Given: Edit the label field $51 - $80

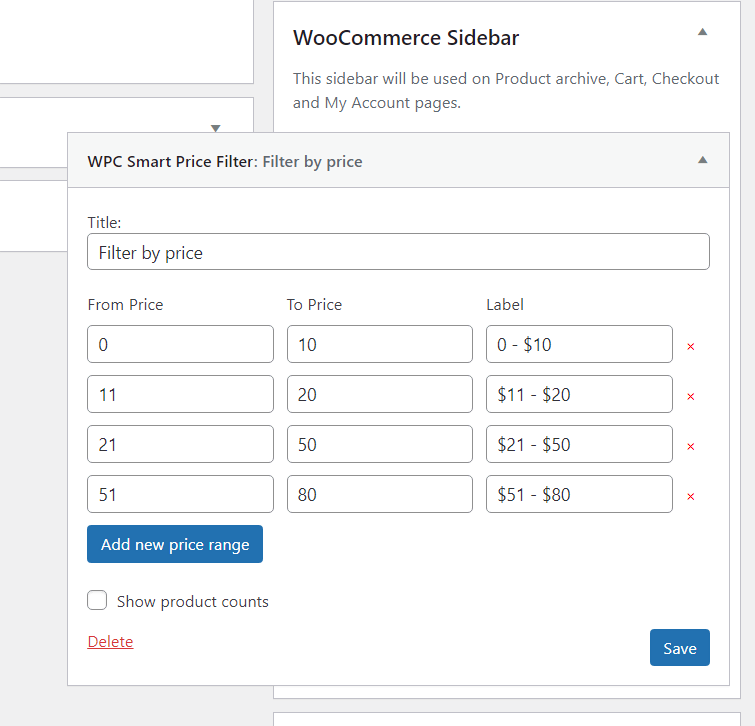Looking at the screenshot, I should (579, 494).
